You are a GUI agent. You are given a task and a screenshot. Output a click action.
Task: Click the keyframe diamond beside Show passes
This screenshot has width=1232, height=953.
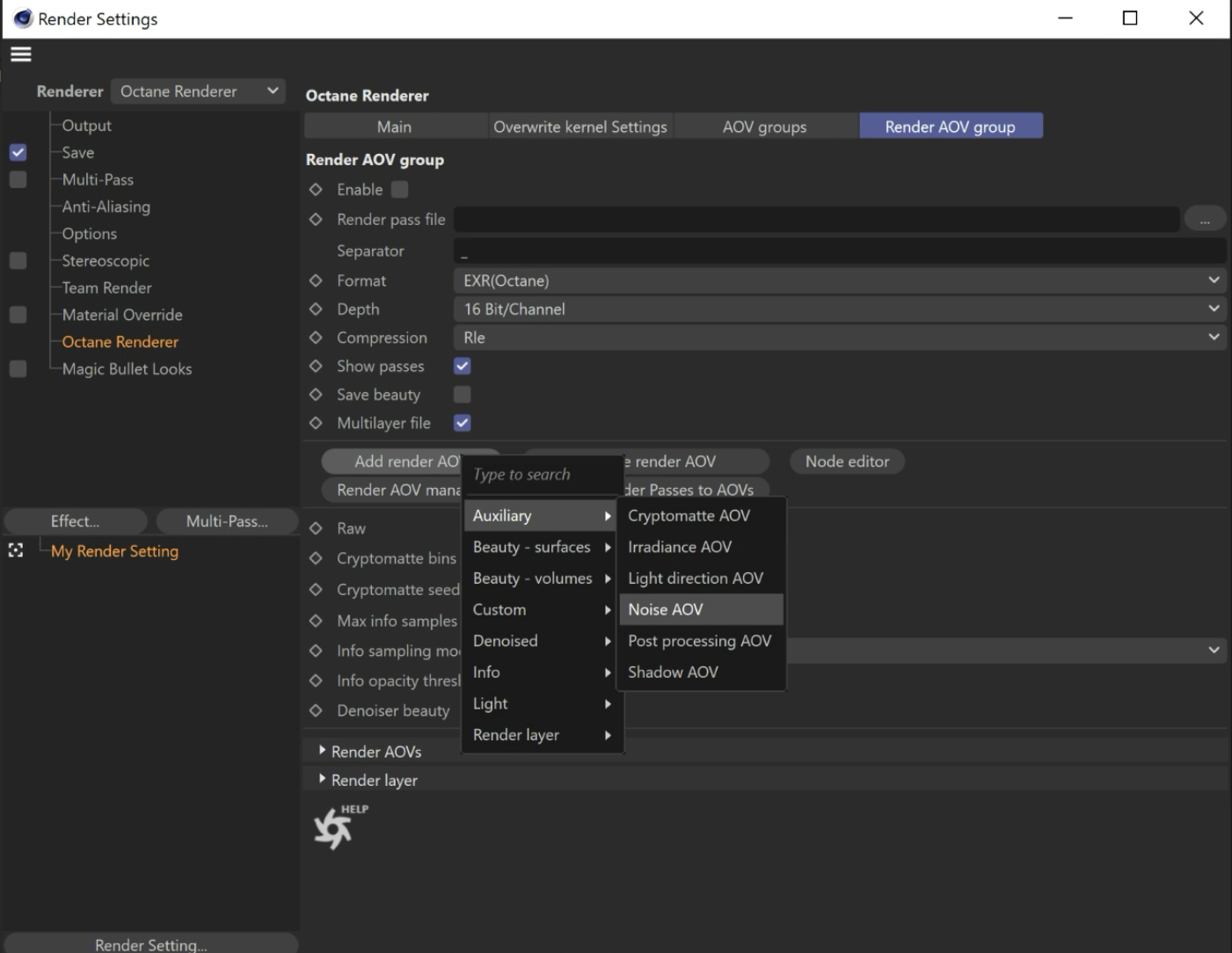coord(316,366)
